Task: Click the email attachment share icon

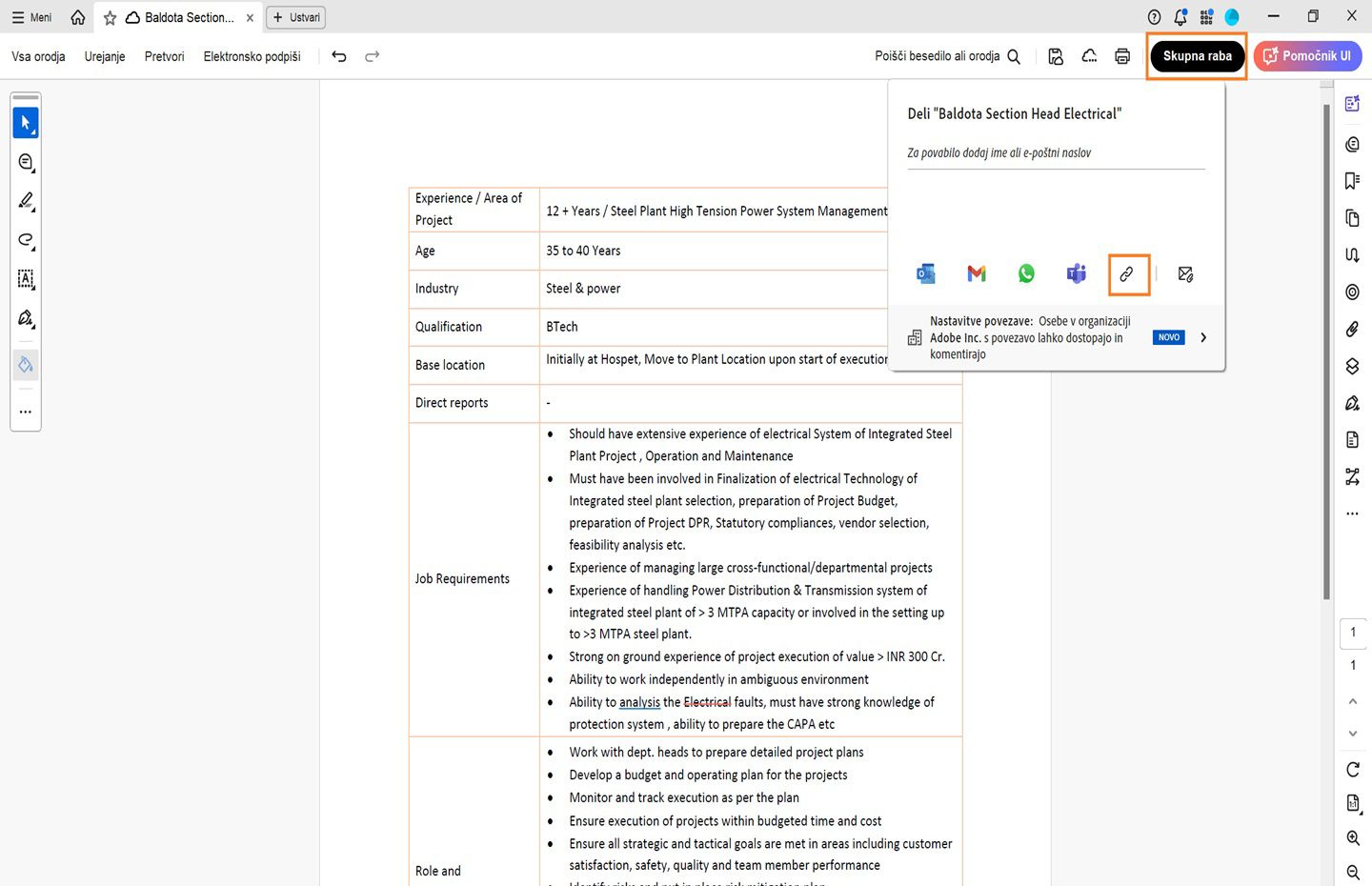Action: coord(1185,274)
